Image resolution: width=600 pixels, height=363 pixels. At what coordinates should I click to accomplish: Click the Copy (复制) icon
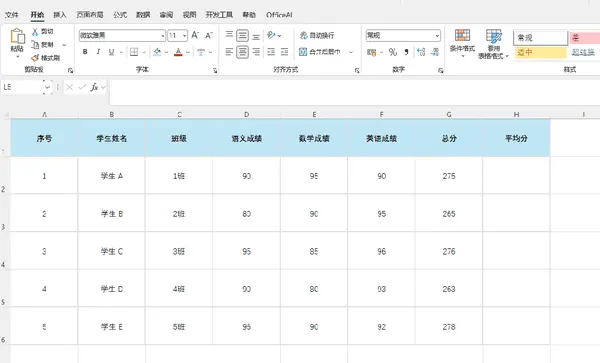click(x=35, y=45)
